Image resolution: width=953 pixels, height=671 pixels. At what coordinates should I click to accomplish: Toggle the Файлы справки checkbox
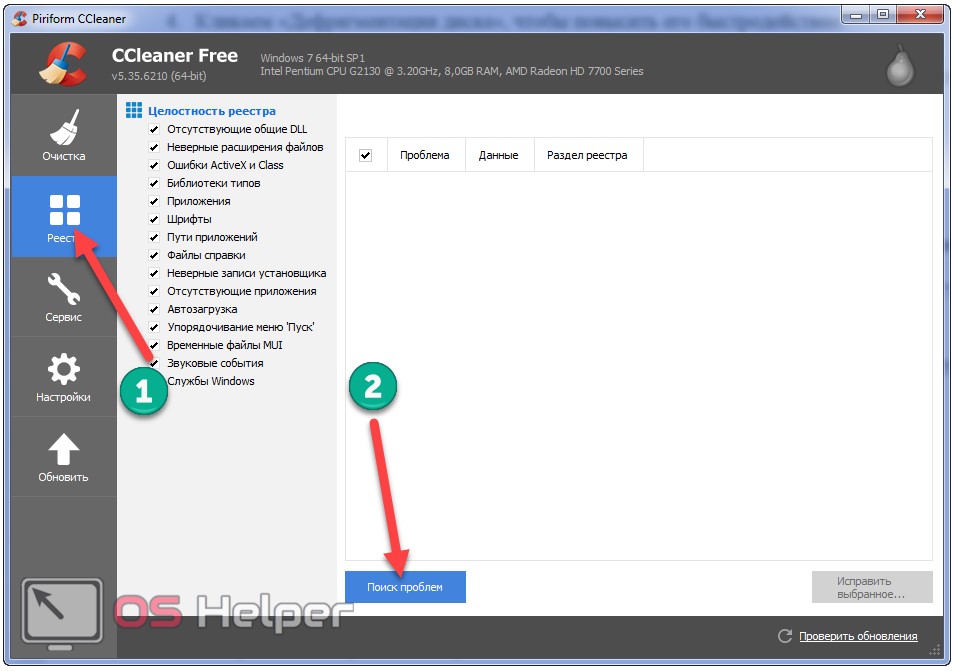coord(154,256)
